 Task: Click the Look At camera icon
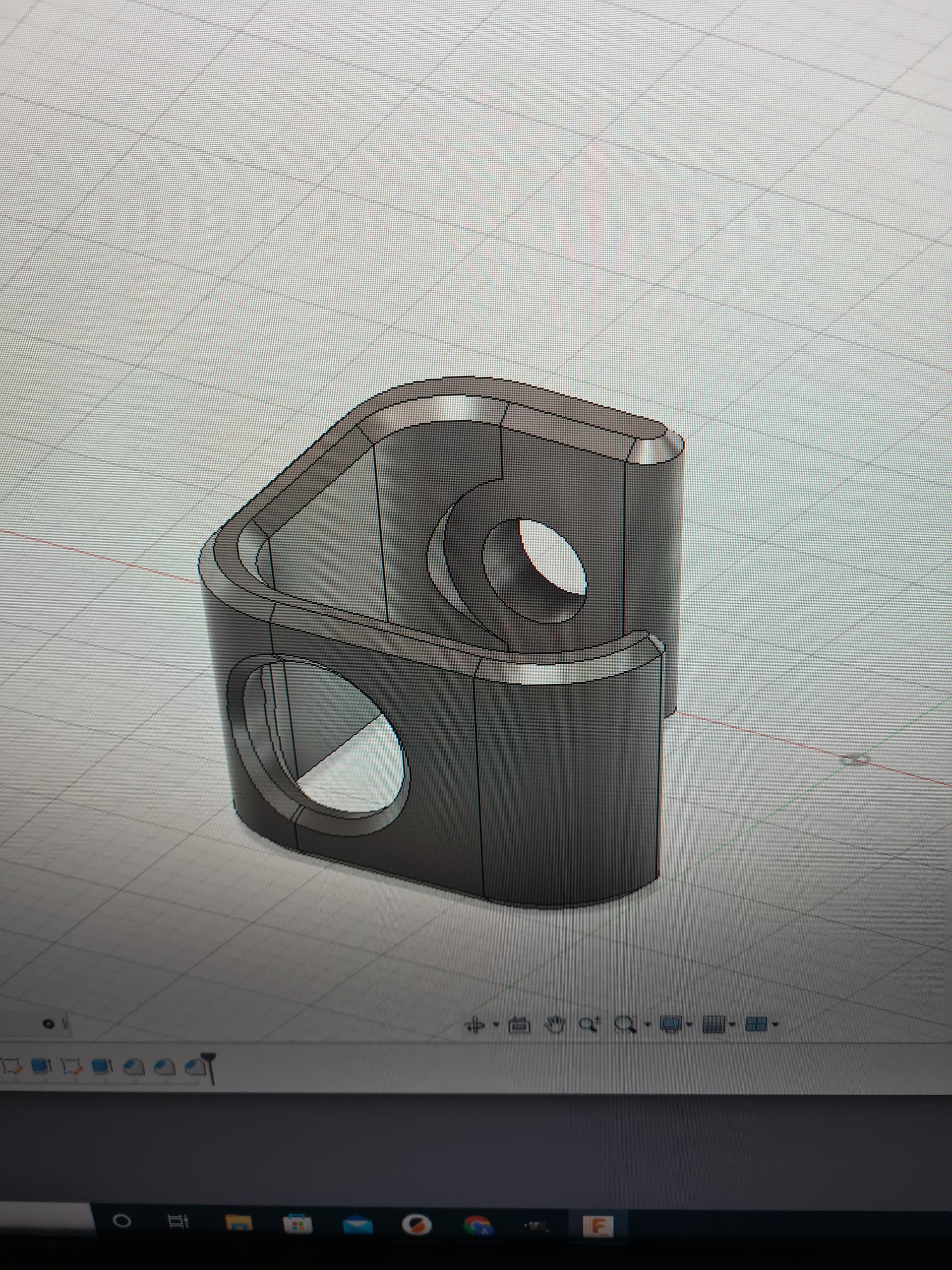[519, 1024]
